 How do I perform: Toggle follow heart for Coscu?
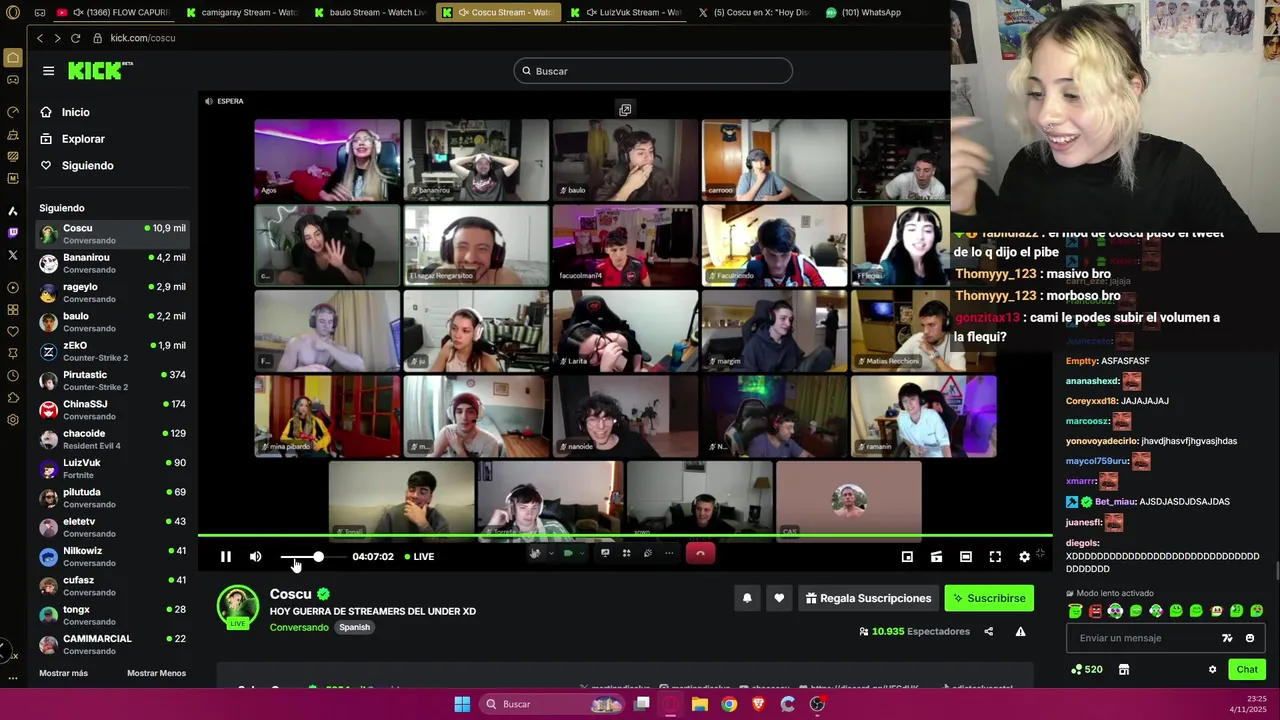pyautogui.click(x=779, y=598)
